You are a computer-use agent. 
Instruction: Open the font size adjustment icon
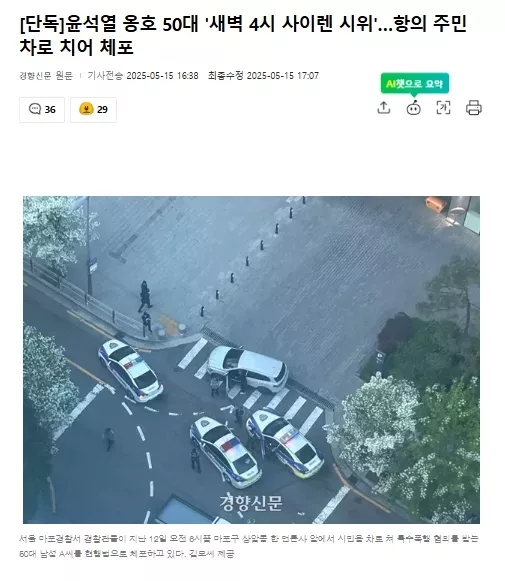click(x=443, y=108)
